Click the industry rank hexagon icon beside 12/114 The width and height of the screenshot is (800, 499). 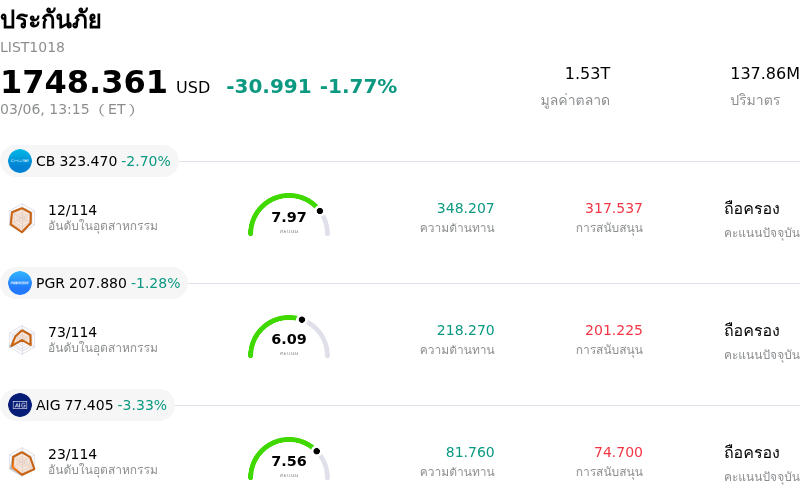tap(21, 218)
